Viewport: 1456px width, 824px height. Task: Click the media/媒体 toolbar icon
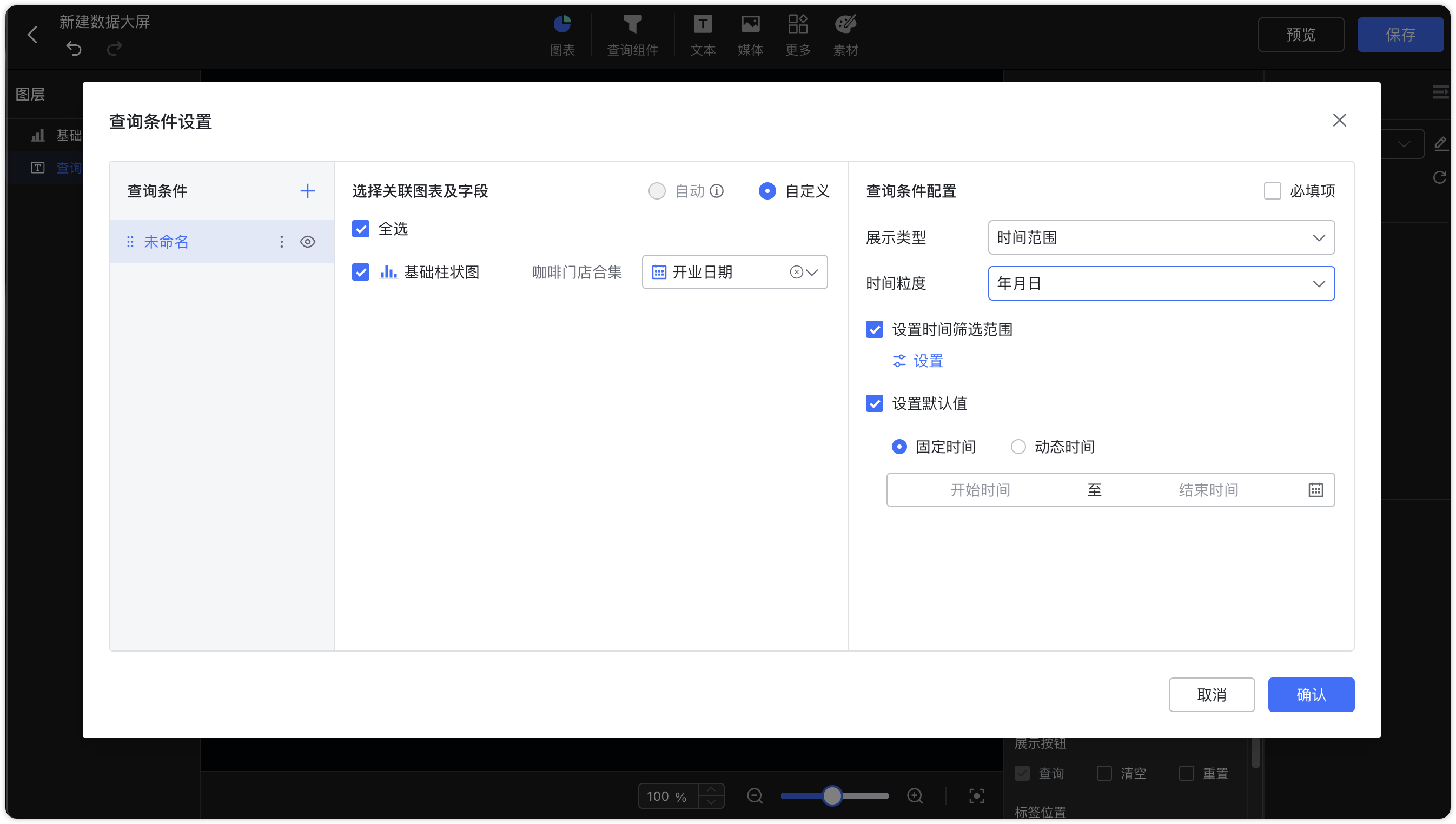coord(750,35)
